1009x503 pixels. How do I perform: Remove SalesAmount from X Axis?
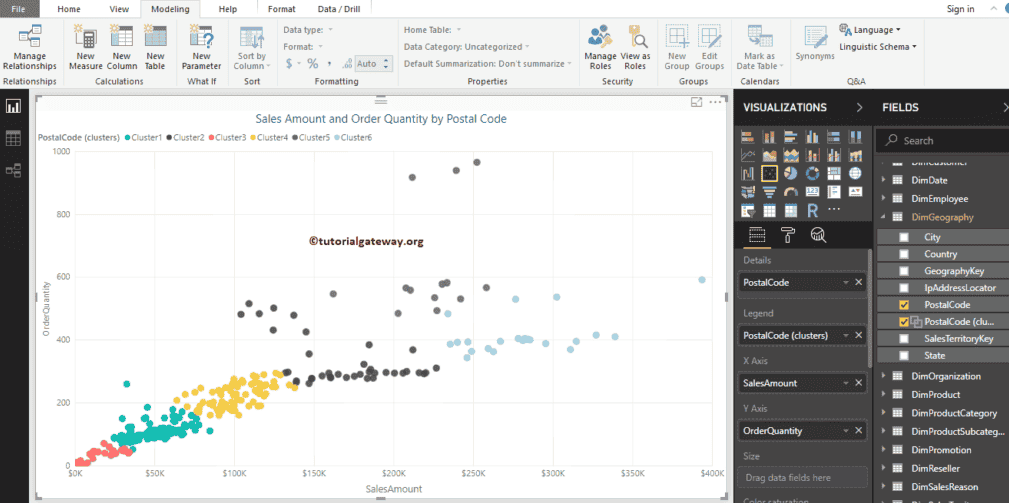pos(858,383)
